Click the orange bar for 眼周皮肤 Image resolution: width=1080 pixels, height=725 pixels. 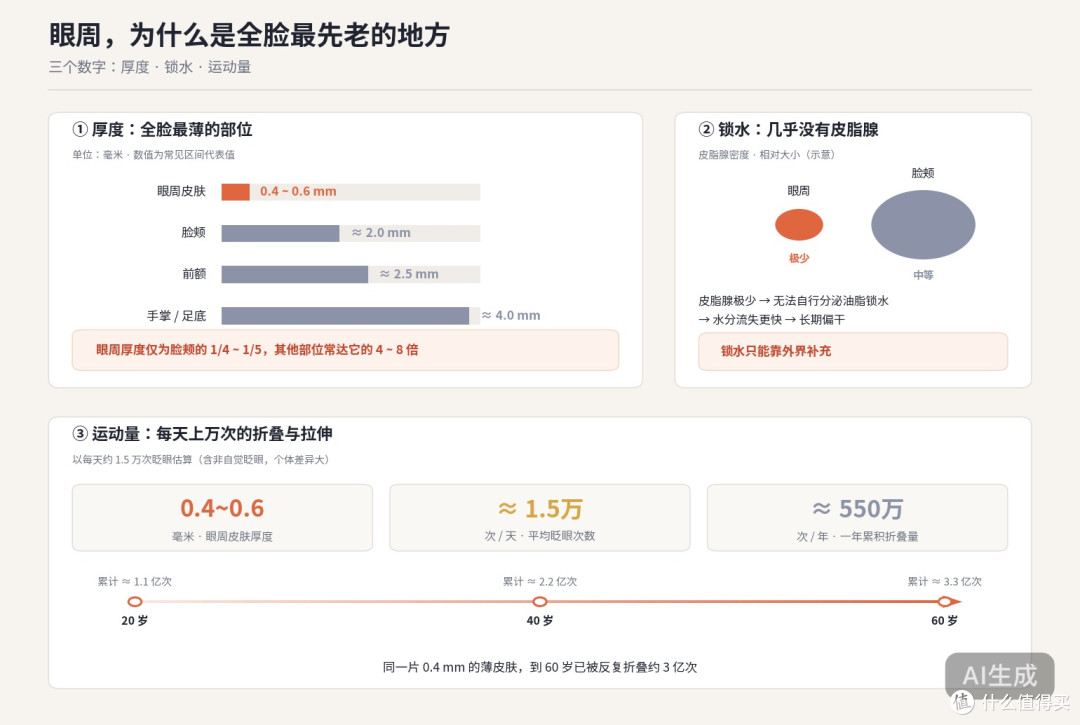pos(236,192)
